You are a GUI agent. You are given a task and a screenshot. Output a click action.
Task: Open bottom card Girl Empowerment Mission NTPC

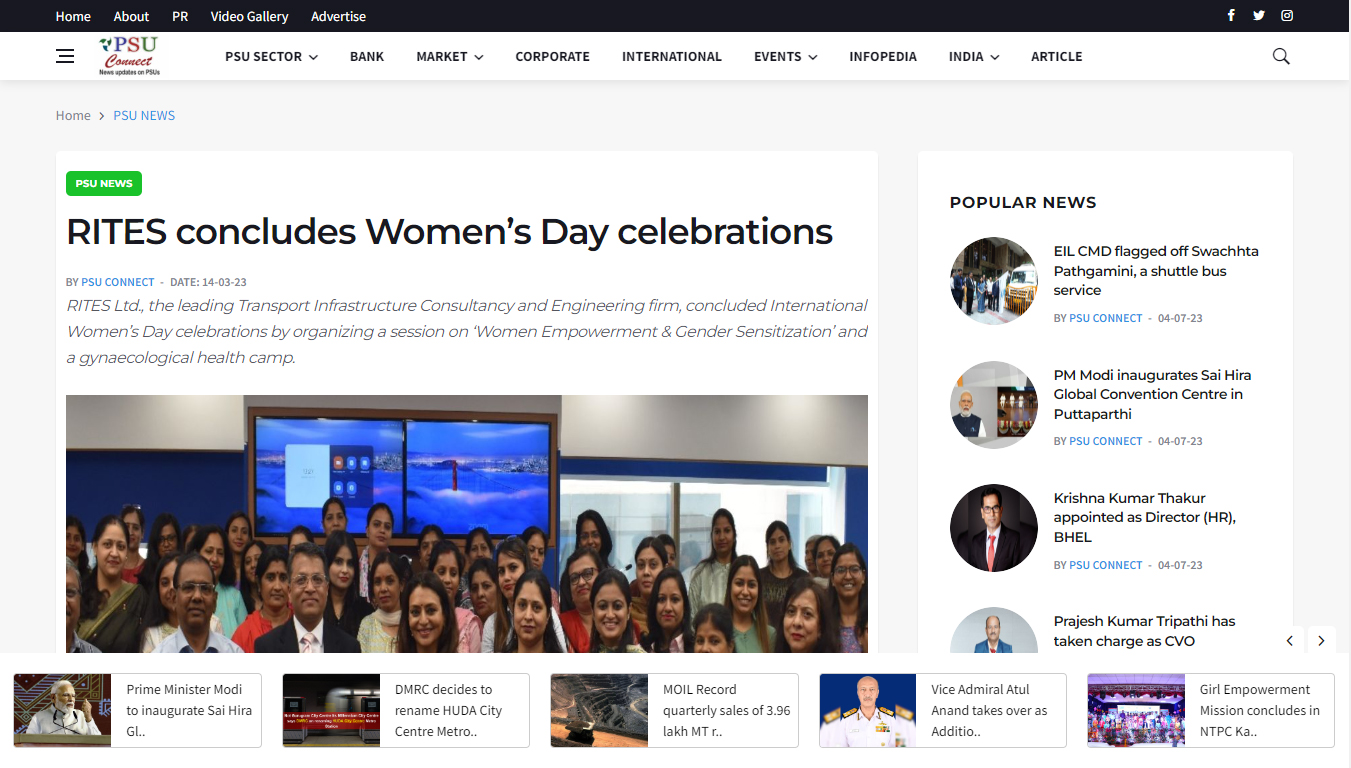click(x=1211, y=710)
